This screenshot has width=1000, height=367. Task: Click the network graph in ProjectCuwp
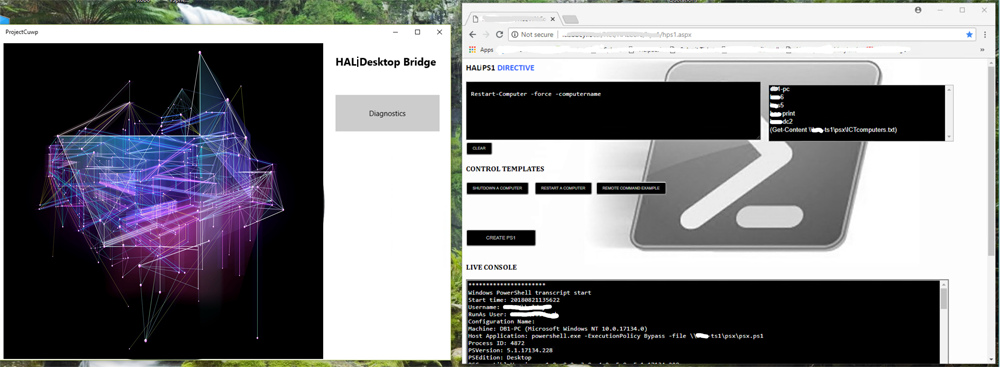point(163,201)
